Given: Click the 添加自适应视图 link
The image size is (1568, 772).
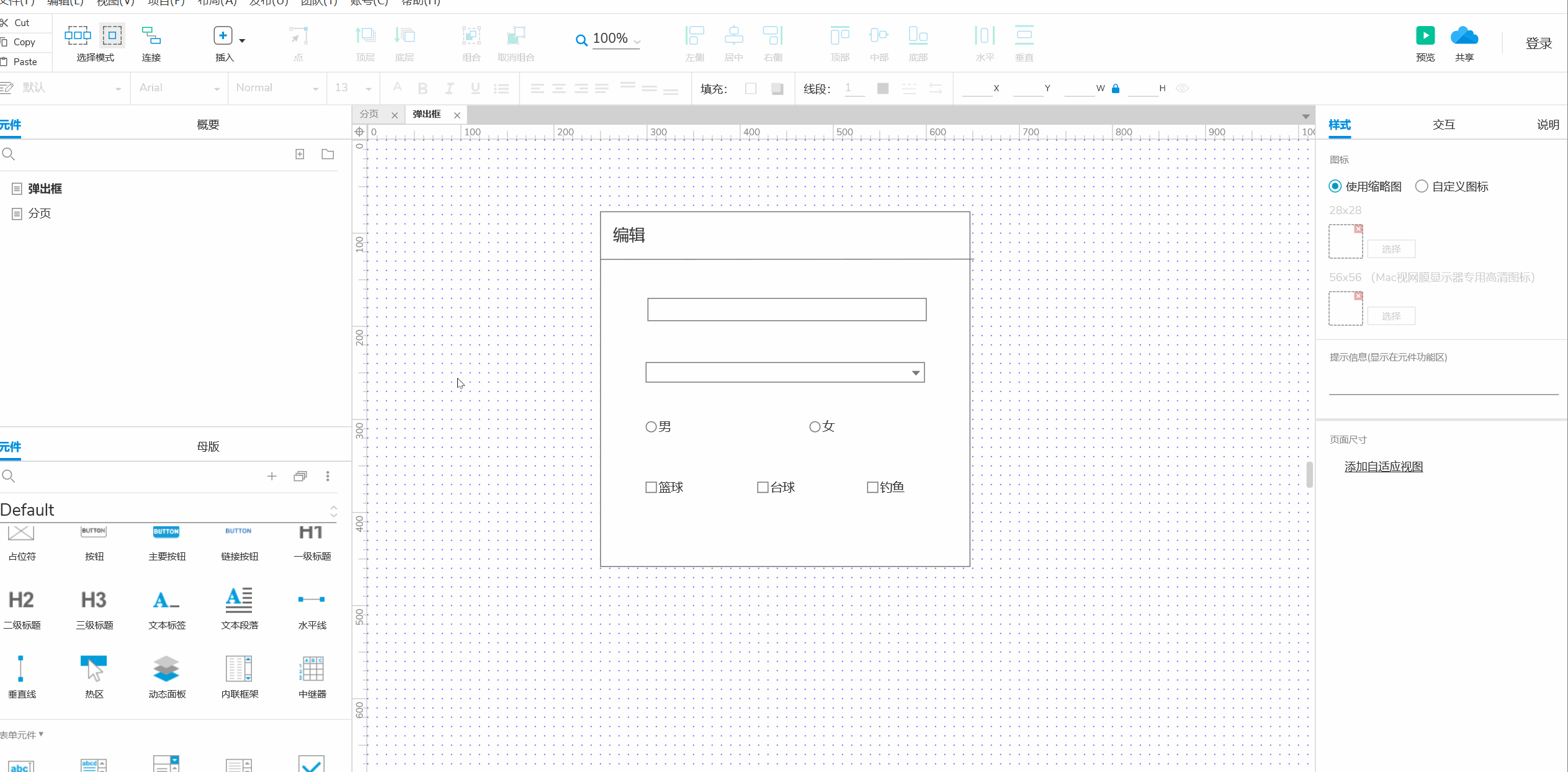Looking at the screenshot, I should 1383,466.
